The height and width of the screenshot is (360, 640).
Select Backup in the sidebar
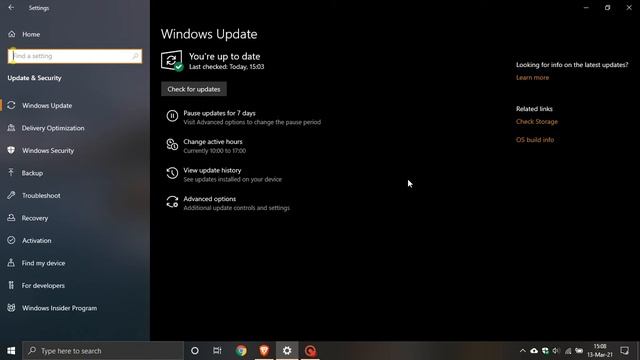[x=32, y=173]
